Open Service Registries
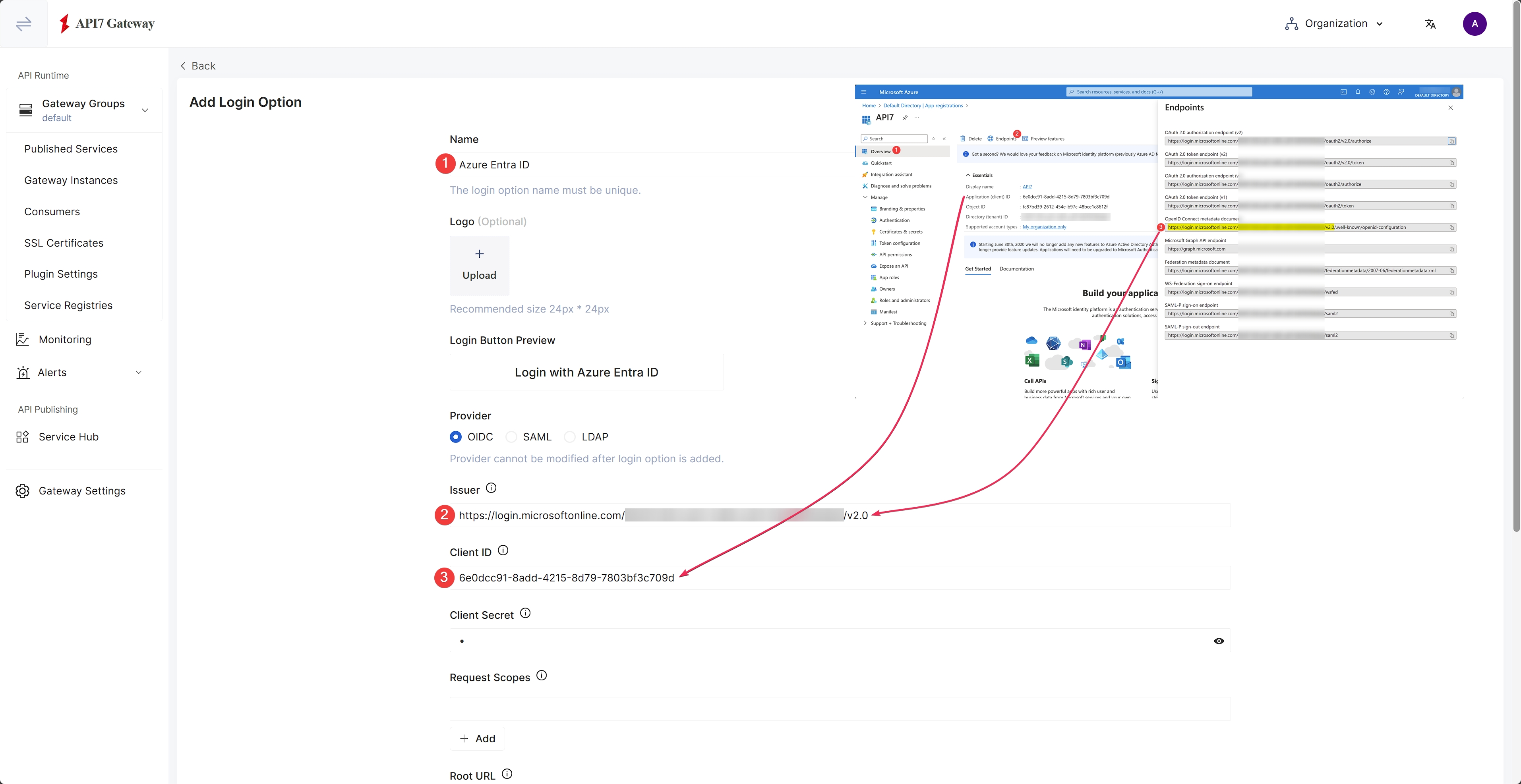 68,305
